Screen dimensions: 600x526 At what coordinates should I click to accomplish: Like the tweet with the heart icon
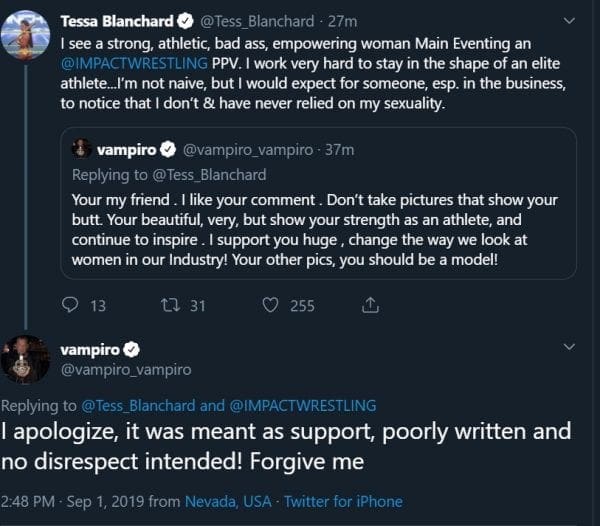269,306
